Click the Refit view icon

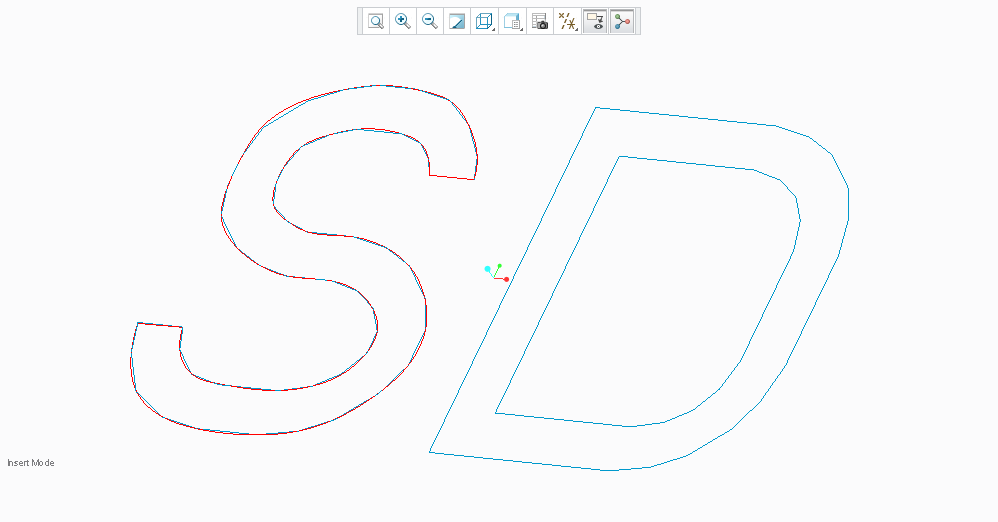(376, 21)
